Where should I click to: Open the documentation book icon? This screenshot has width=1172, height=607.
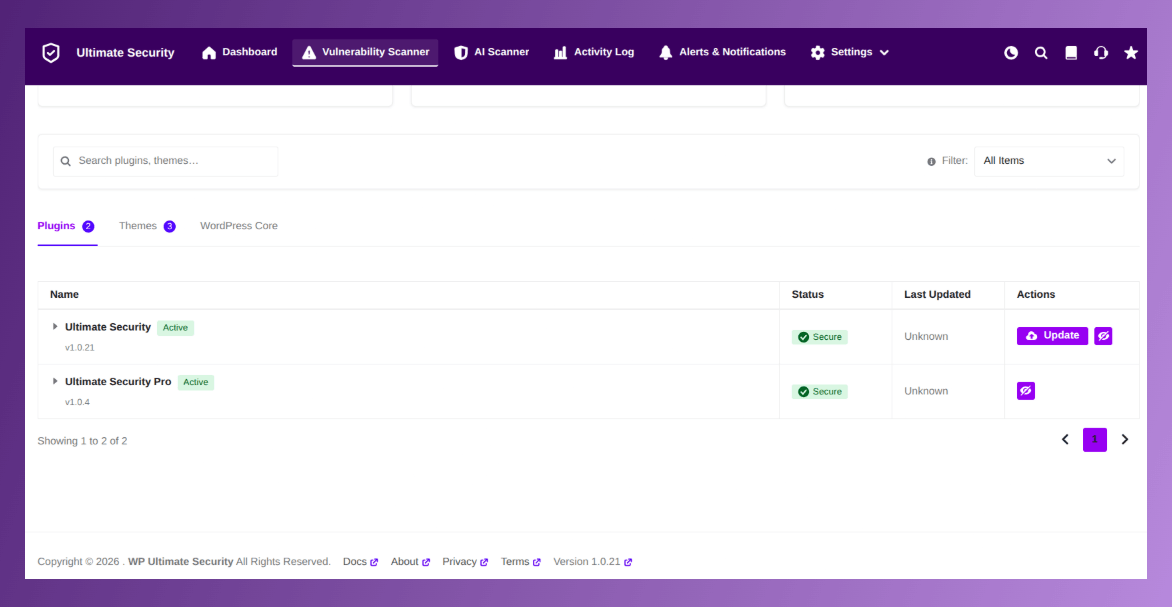1071,52
